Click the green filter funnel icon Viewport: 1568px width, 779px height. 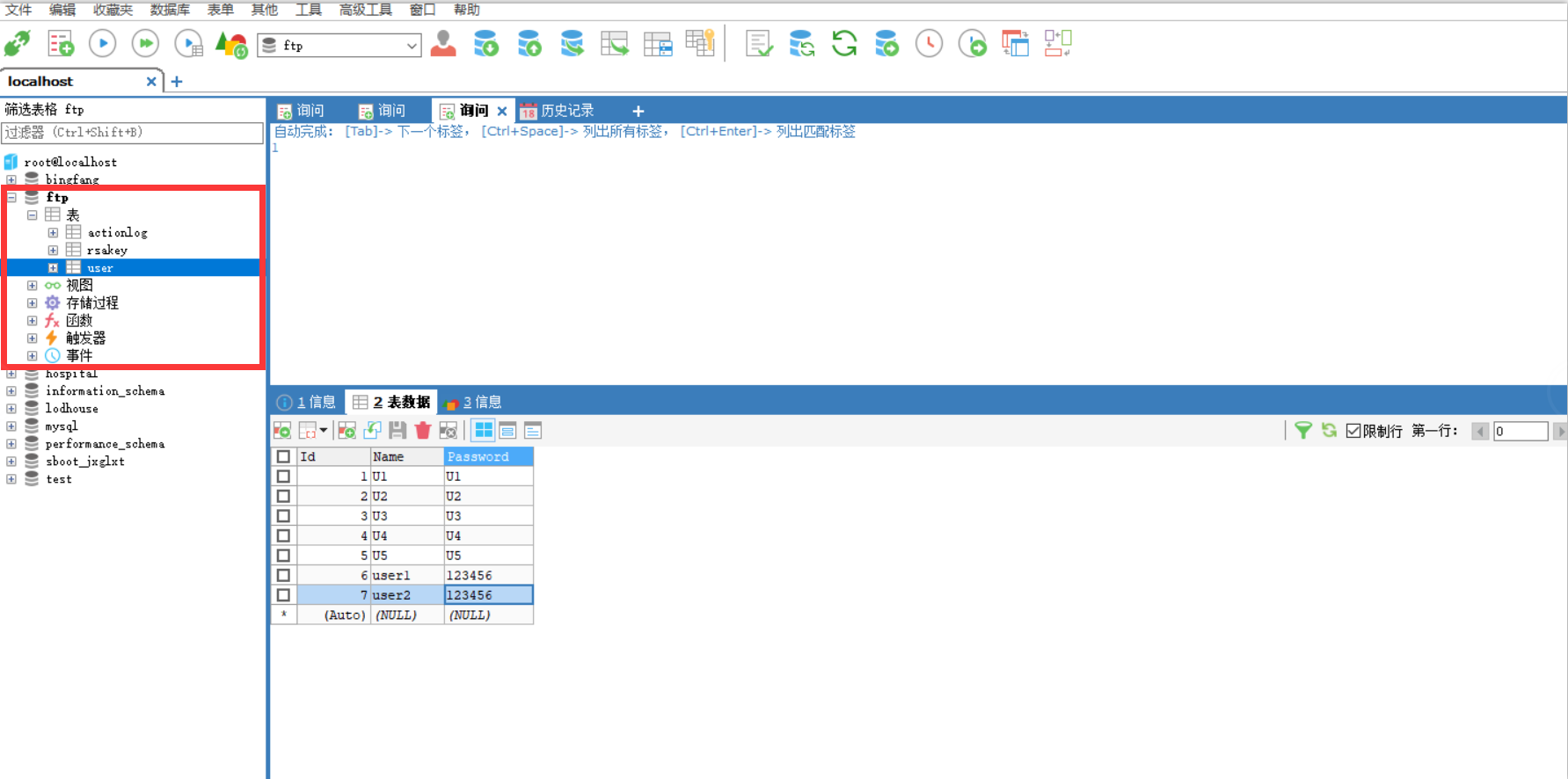tap(1303, 431)
